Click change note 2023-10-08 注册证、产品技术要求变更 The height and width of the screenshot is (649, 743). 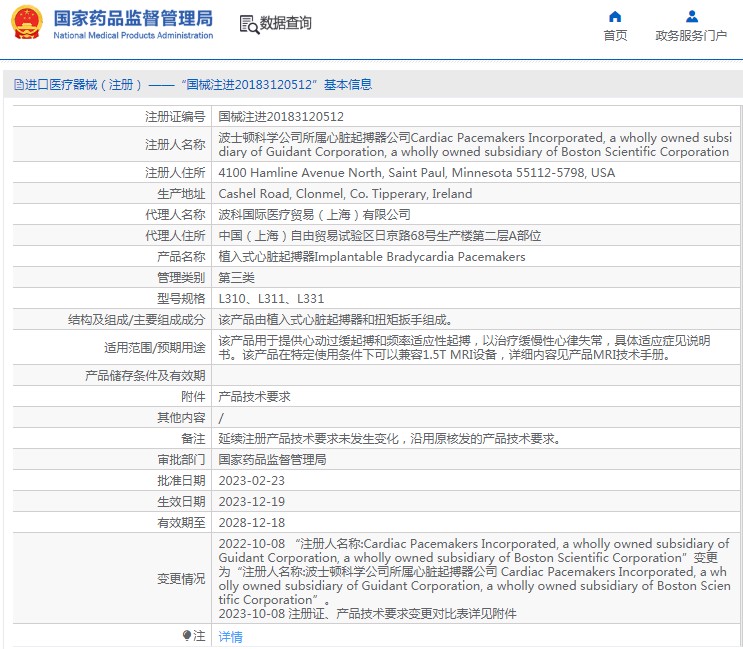click(367, 613)
